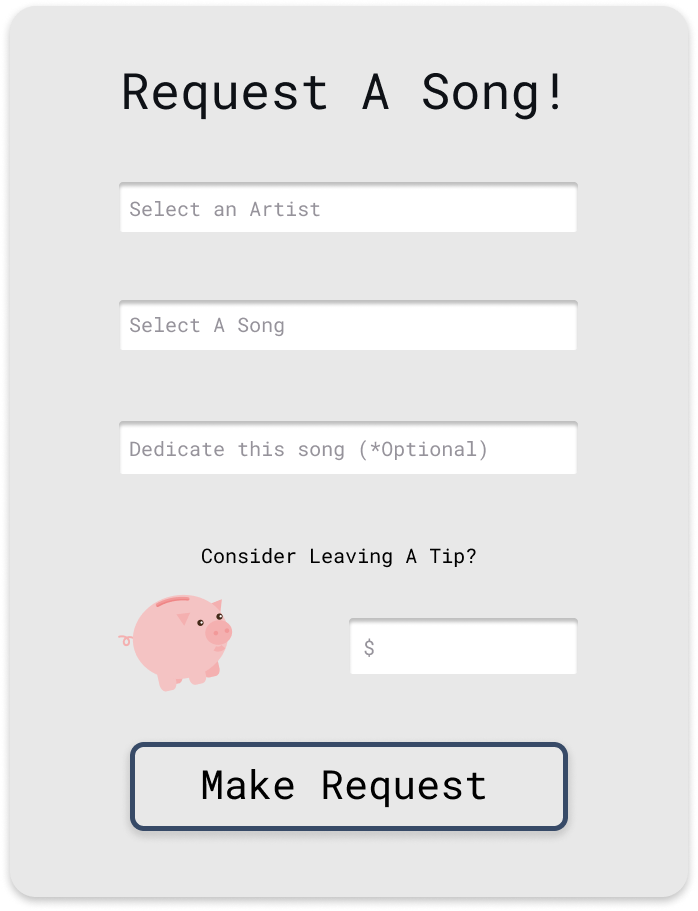Click the Consider Leaving A Tip? label
Screen dimensions: 698x911
[338, 556]
